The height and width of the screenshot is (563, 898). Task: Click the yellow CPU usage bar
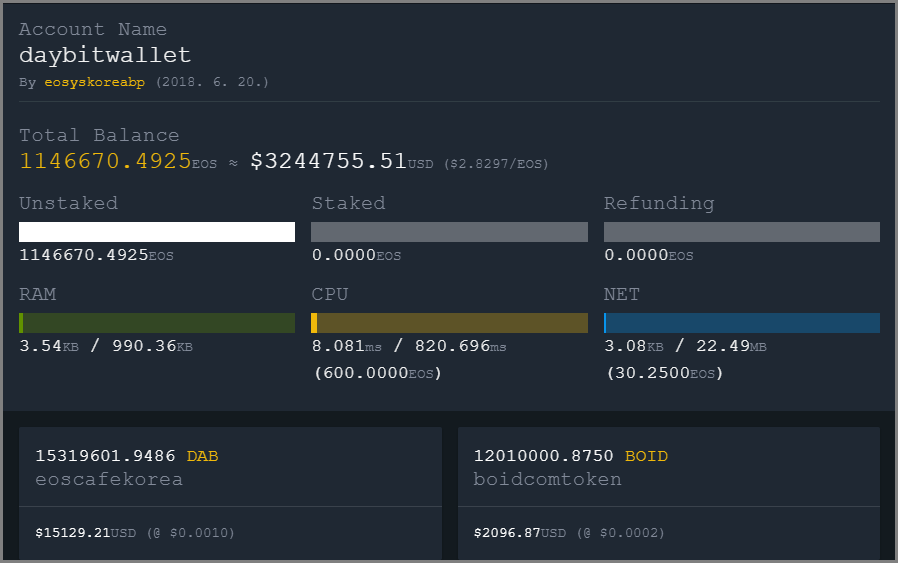coord(449,323)
